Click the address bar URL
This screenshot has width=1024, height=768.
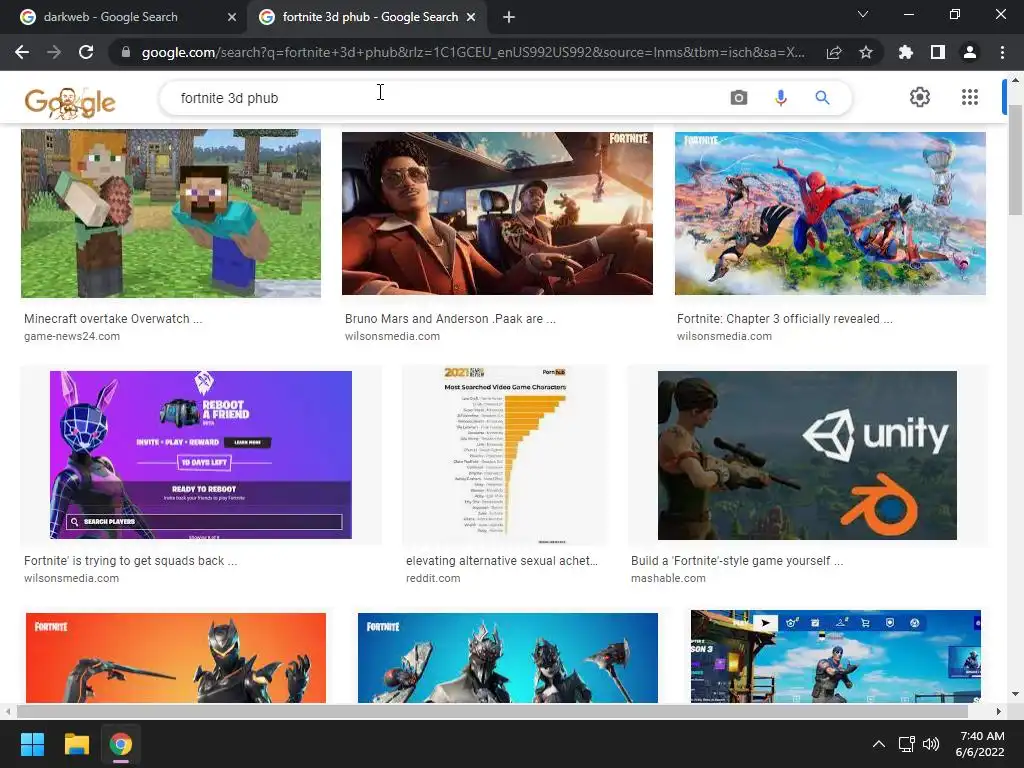(473, 52)
